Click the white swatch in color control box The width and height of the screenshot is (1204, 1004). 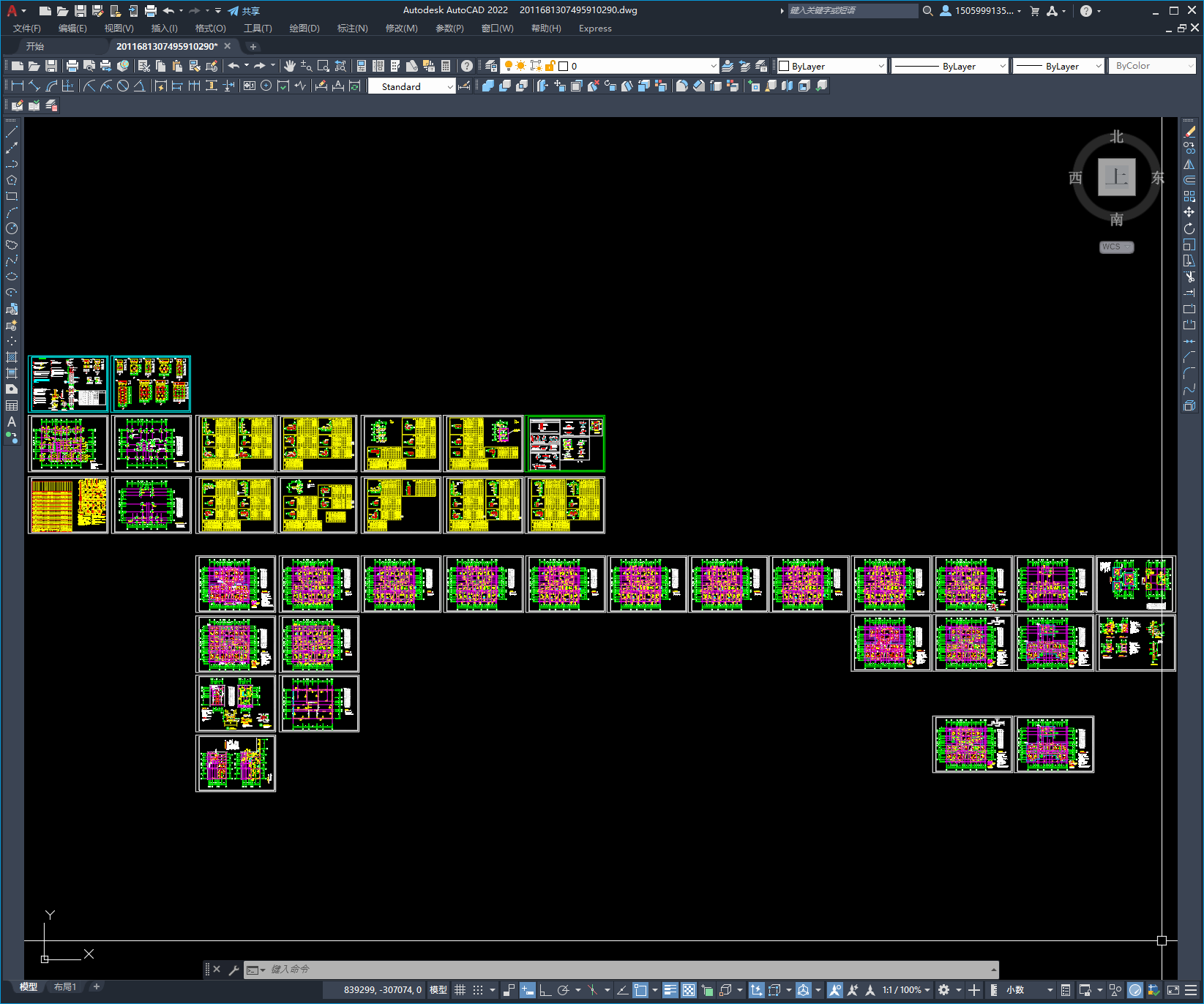pyautogui.click(x=784, y=66)
